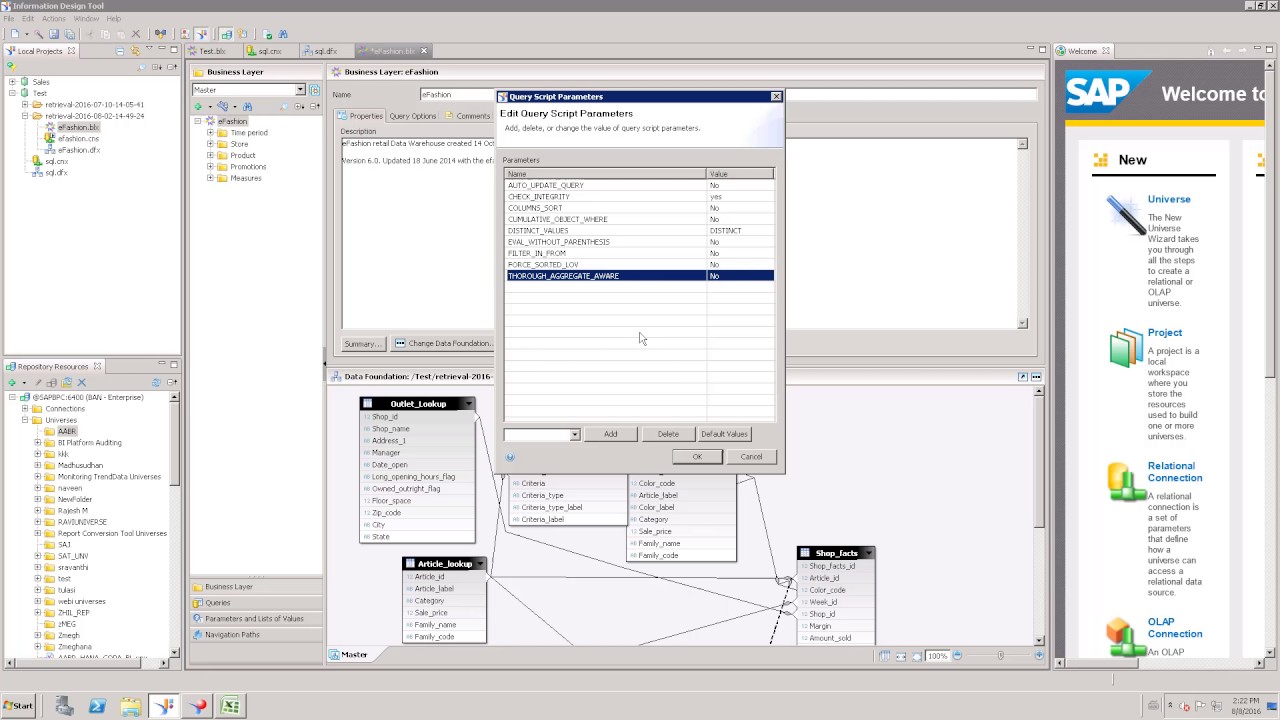The height and width of the screenshot is (720, 1280).
Task: Open the parameter name dropdown beside Add button
Action: tap(574, 435)
